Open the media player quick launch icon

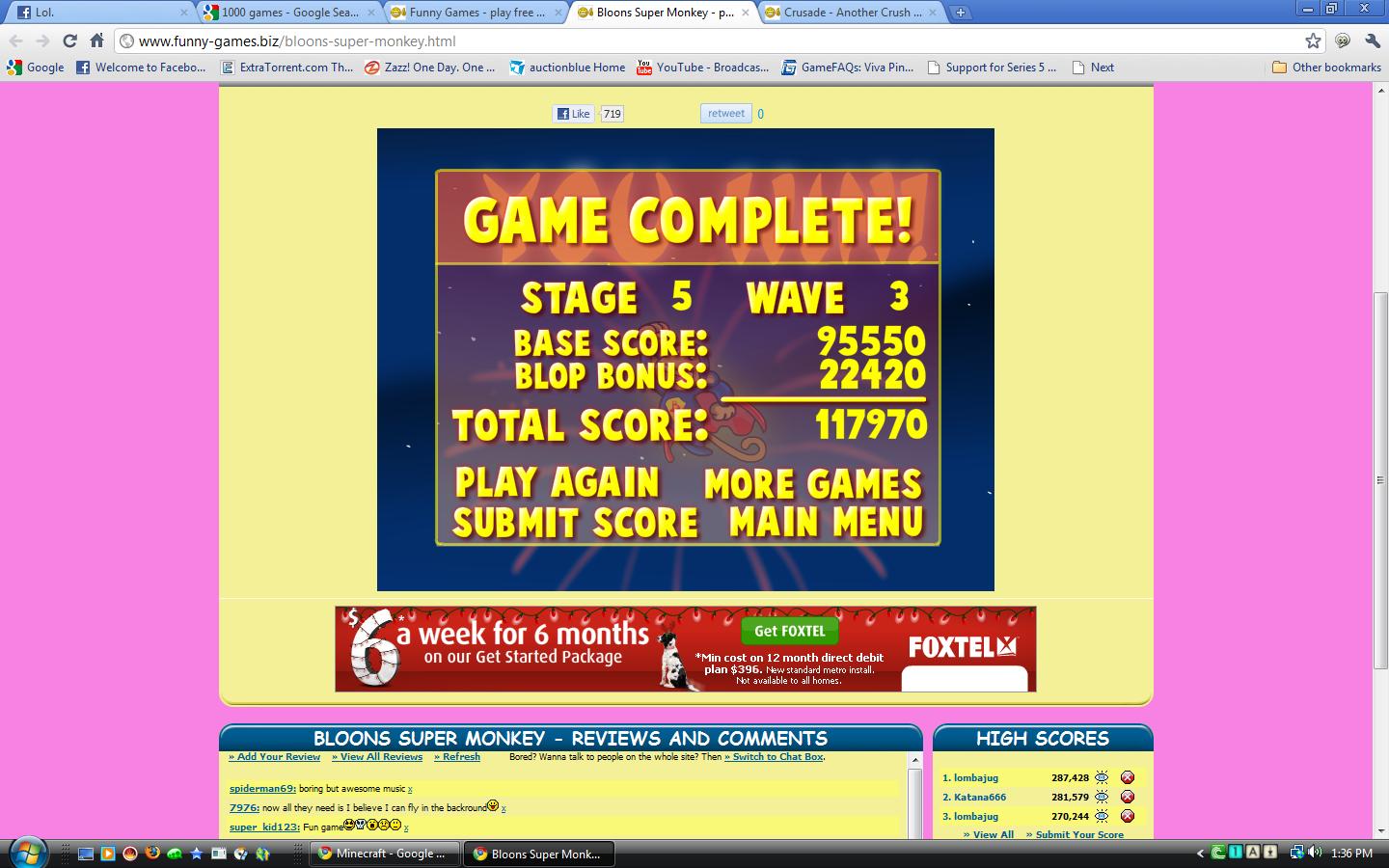coord(107,854)
